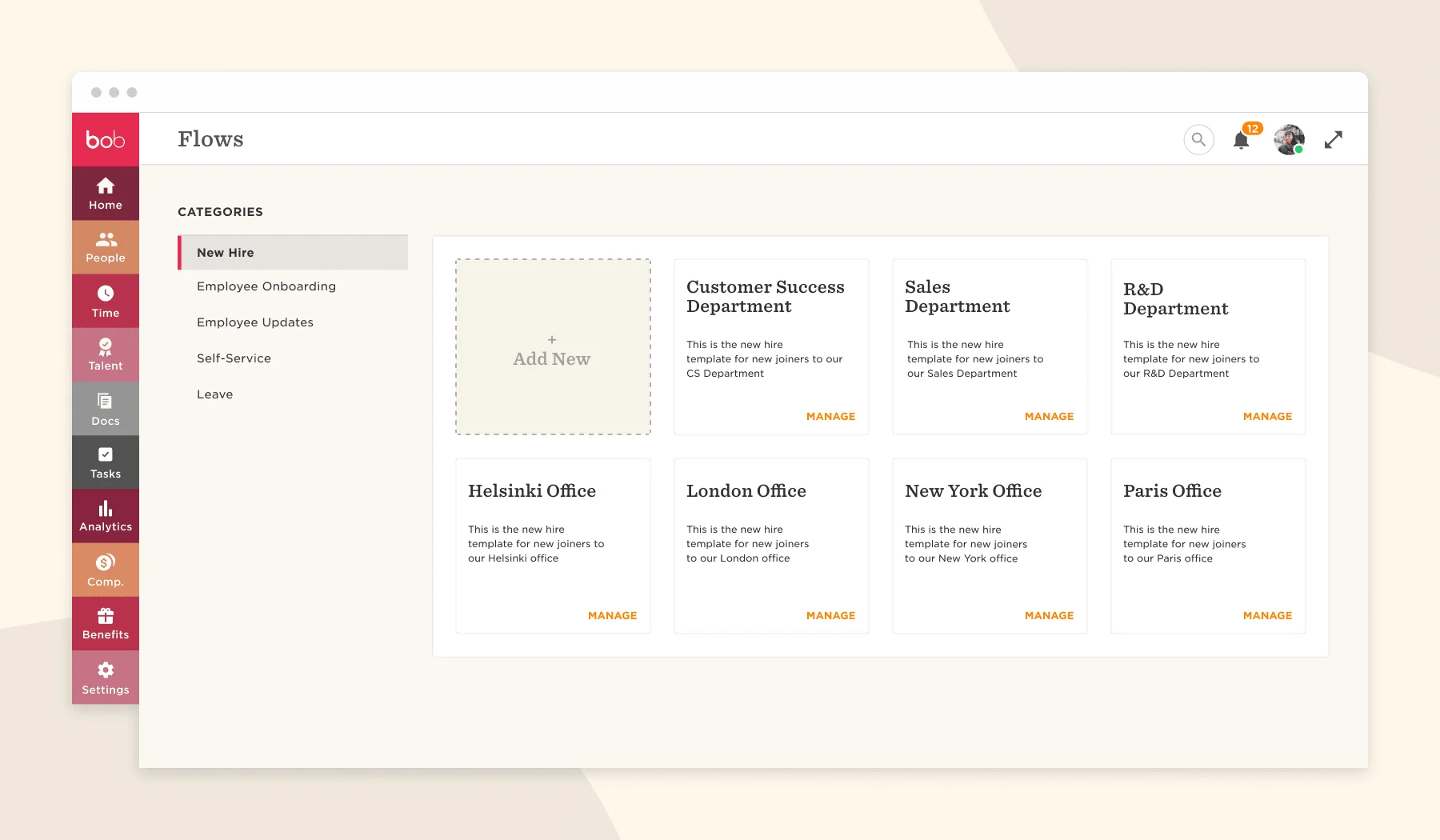This screenshot has height=840, width=1440.
Task: Open Docs from the sidebar
Action: tap(106, 409)
